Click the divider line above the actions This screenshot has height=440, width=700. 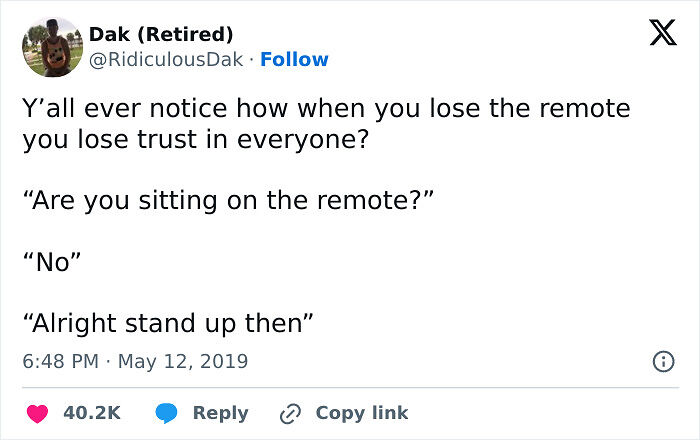pos(350,387)
